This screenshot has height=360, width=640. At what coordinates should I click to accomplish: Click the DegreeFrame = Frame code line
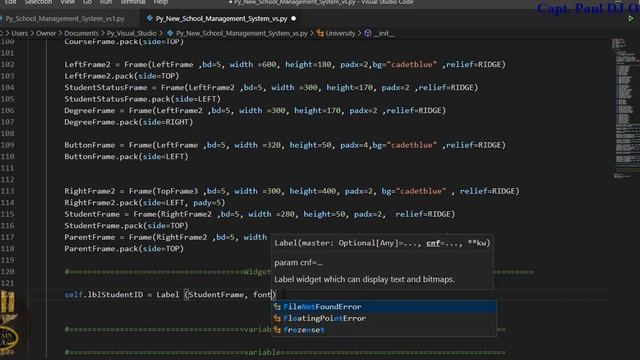click(x=255, y=110)
